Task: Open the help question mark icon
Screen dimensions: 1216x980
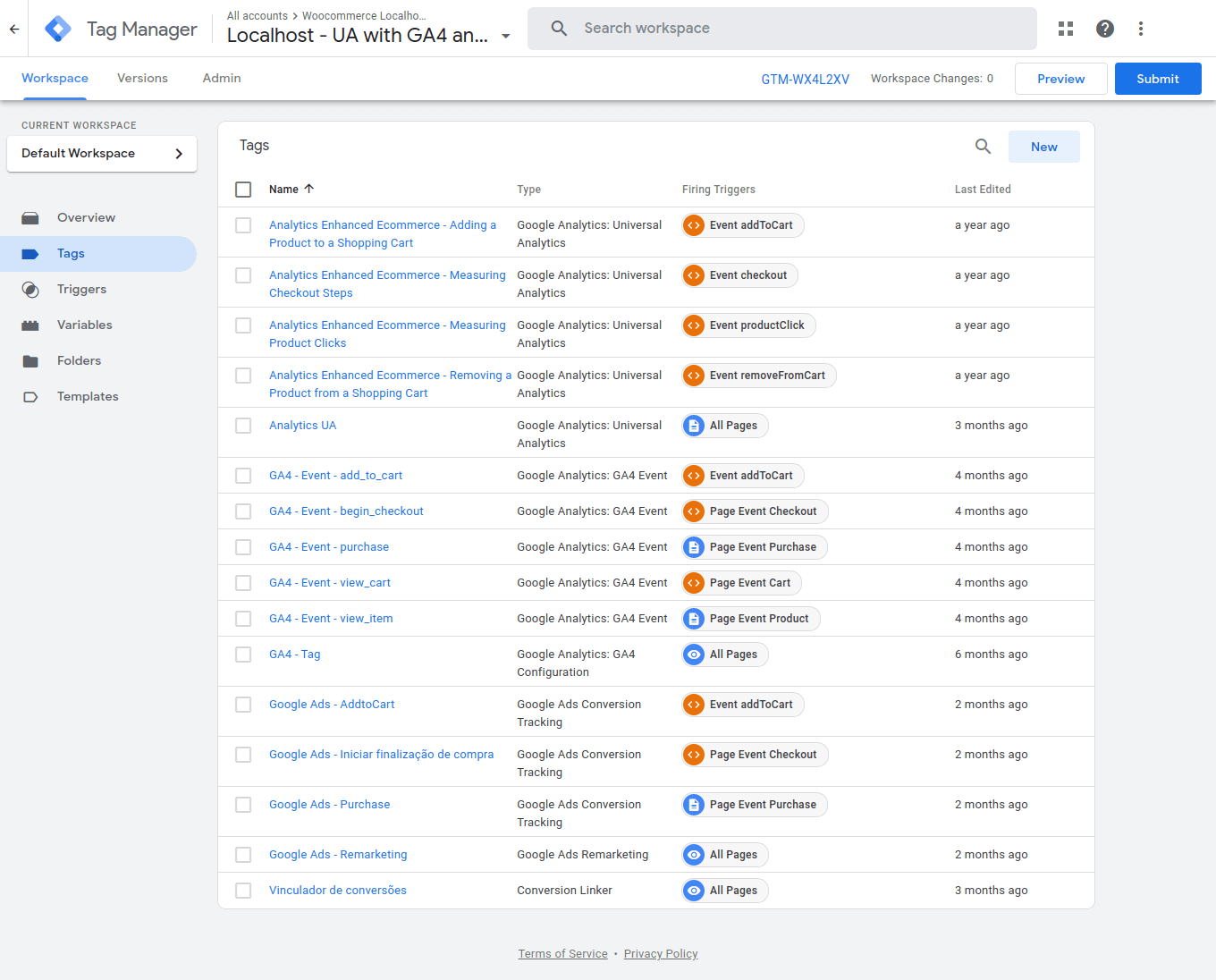Action: click(x=1105, y=29)
